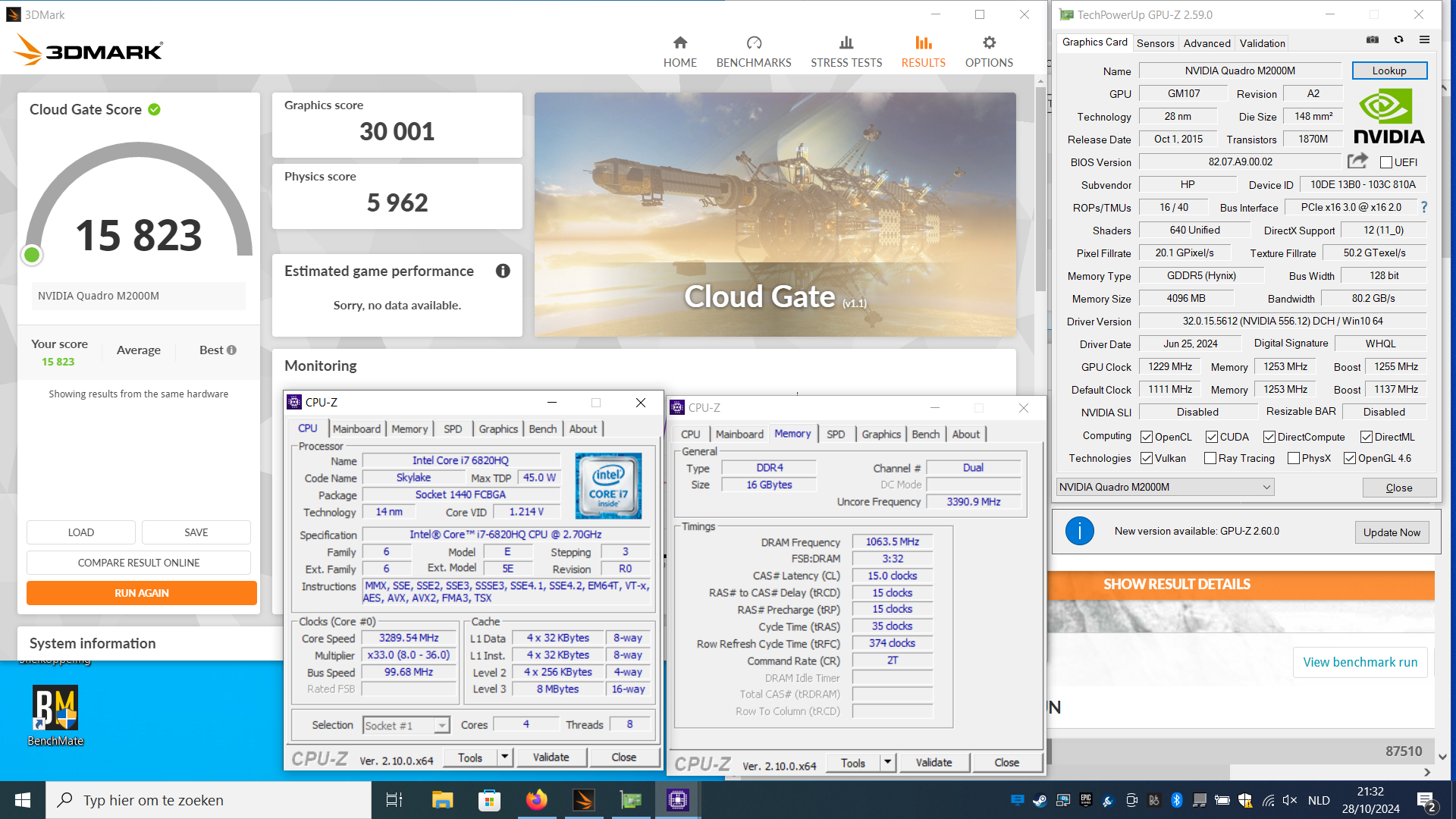Open 3DMark Options gear
Viewport: 1456px width, 819px height.
click(x=989, y=52)
